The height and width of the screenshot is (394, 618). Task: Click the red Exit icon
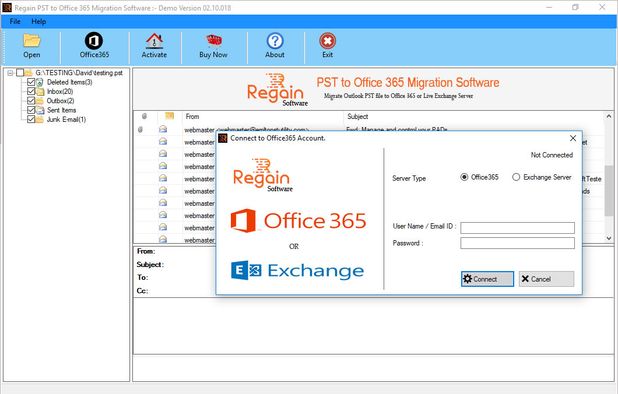coord(328,41)
